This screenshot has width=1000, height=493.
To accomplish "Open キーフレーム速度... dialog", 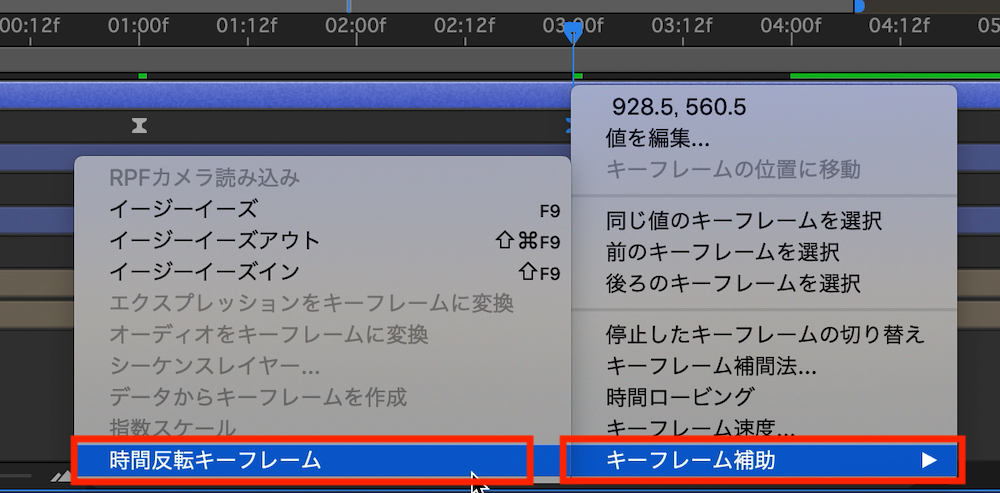I will pyautogui.click(x=763, y=427).
